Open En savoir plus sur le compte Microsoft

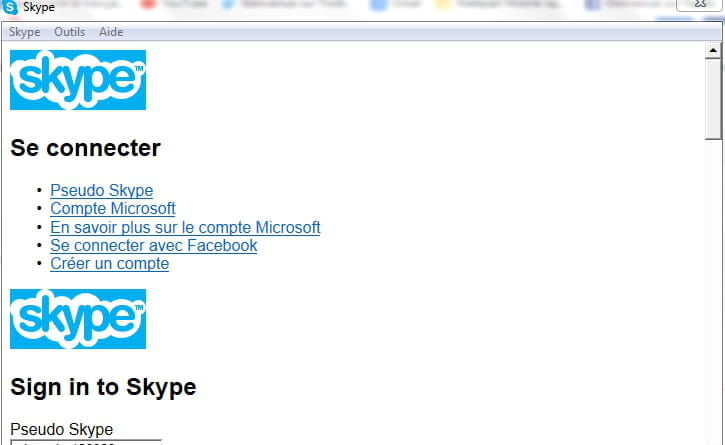click(x=185, y=227)
